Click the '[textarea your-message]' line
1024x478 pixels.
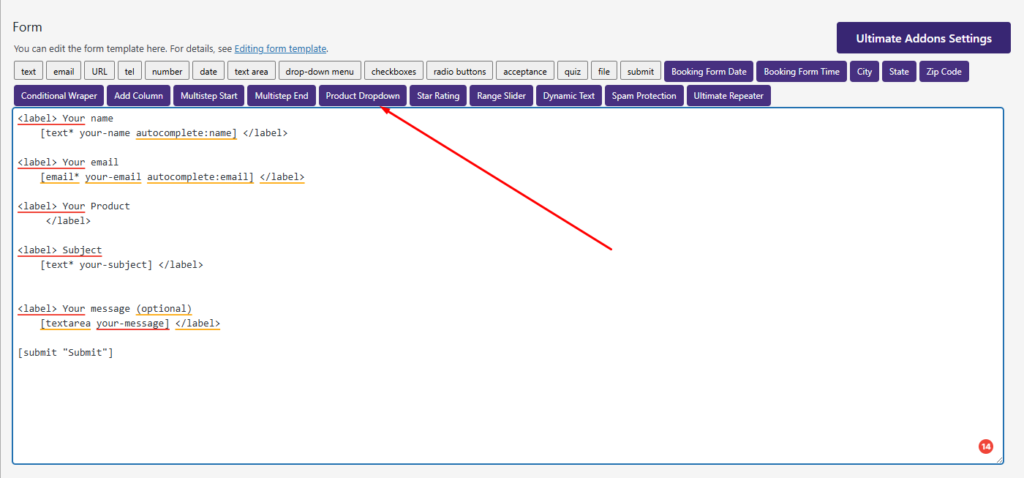click(x=130, y=323)
